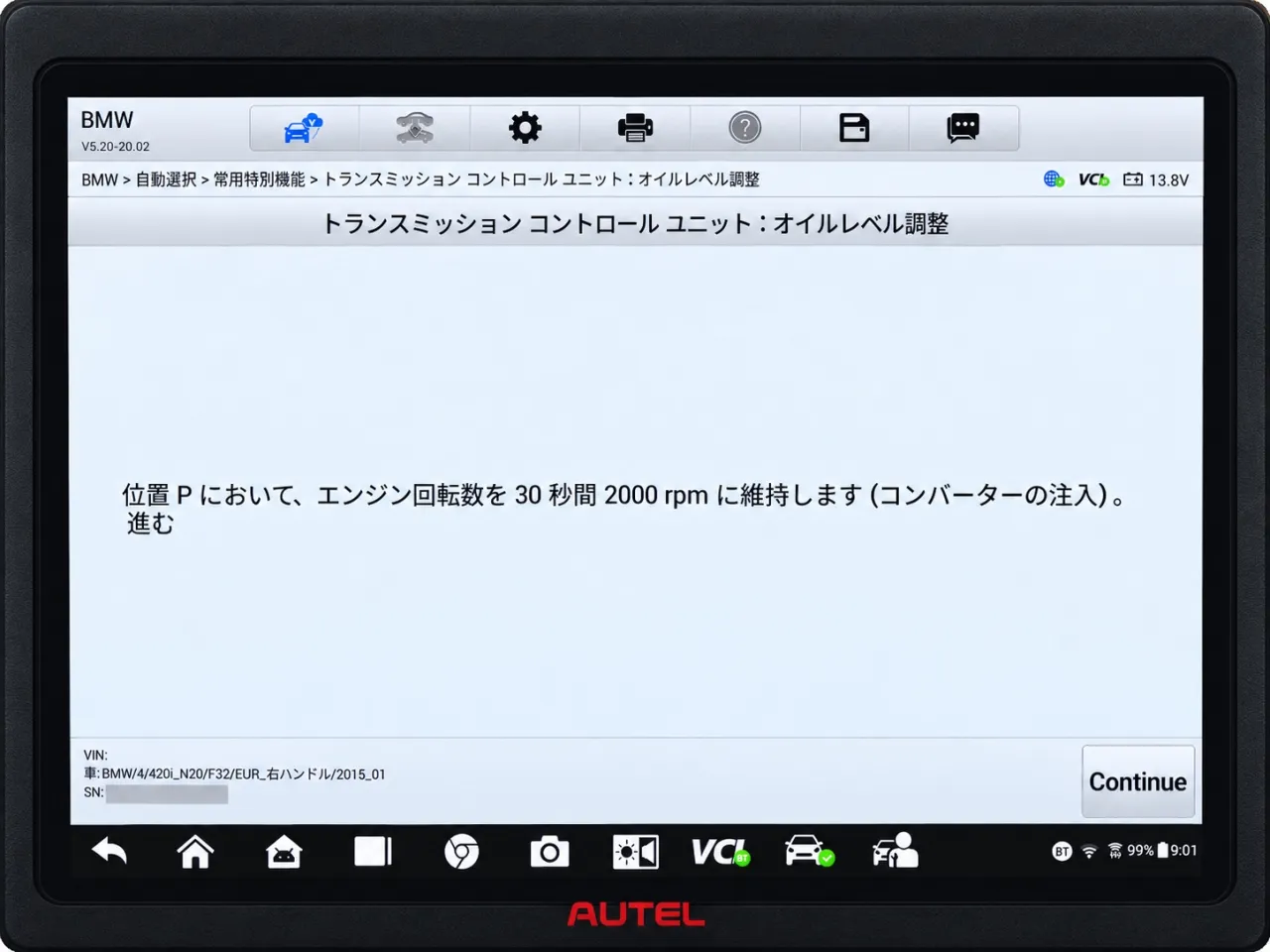
Task: Open the camera screenshot icon
Action: pyautogui.click(x=550, y=851)
